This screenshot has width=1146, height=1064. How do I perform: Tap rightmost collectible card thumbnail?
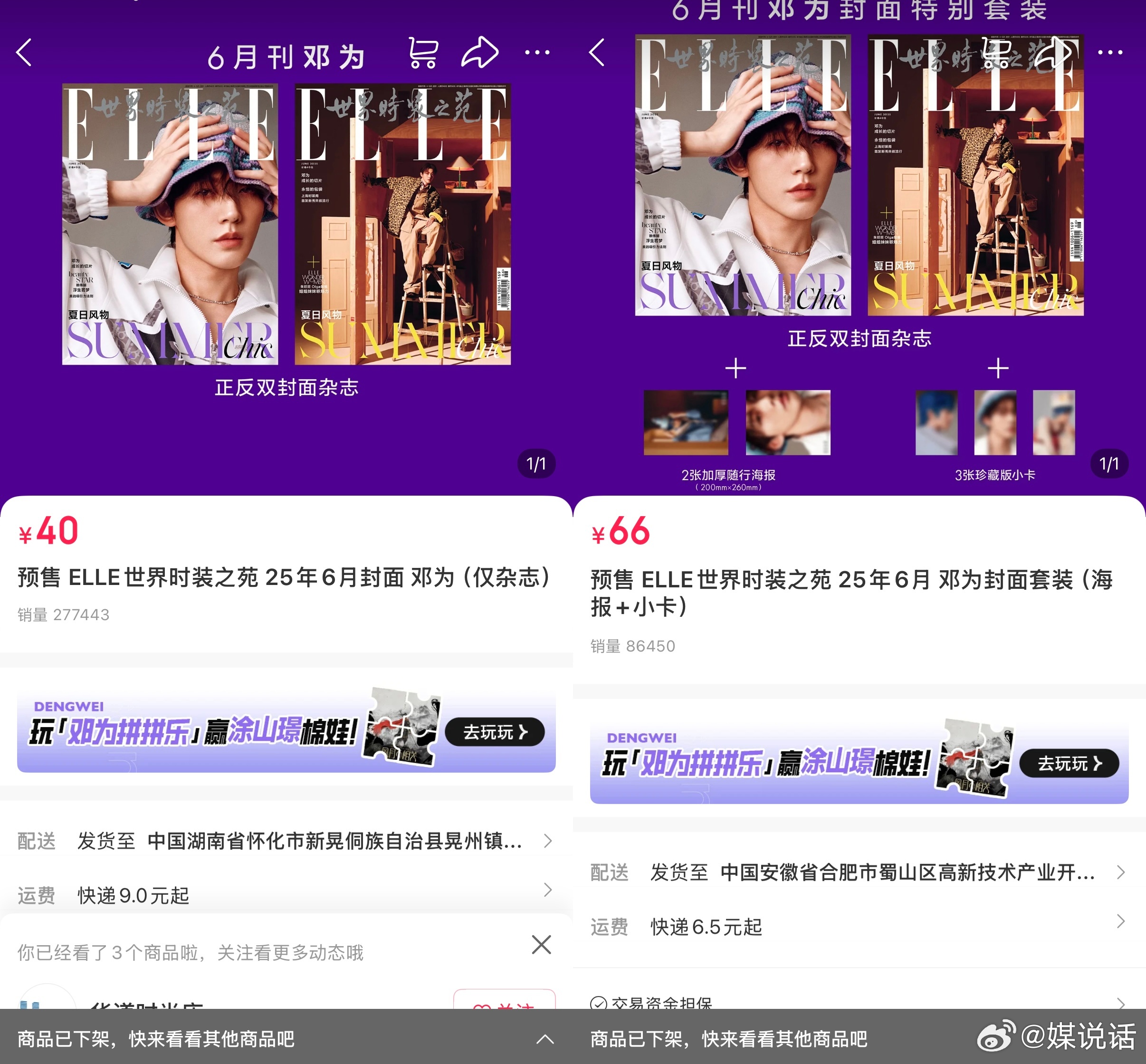(x=1054, y=422)
